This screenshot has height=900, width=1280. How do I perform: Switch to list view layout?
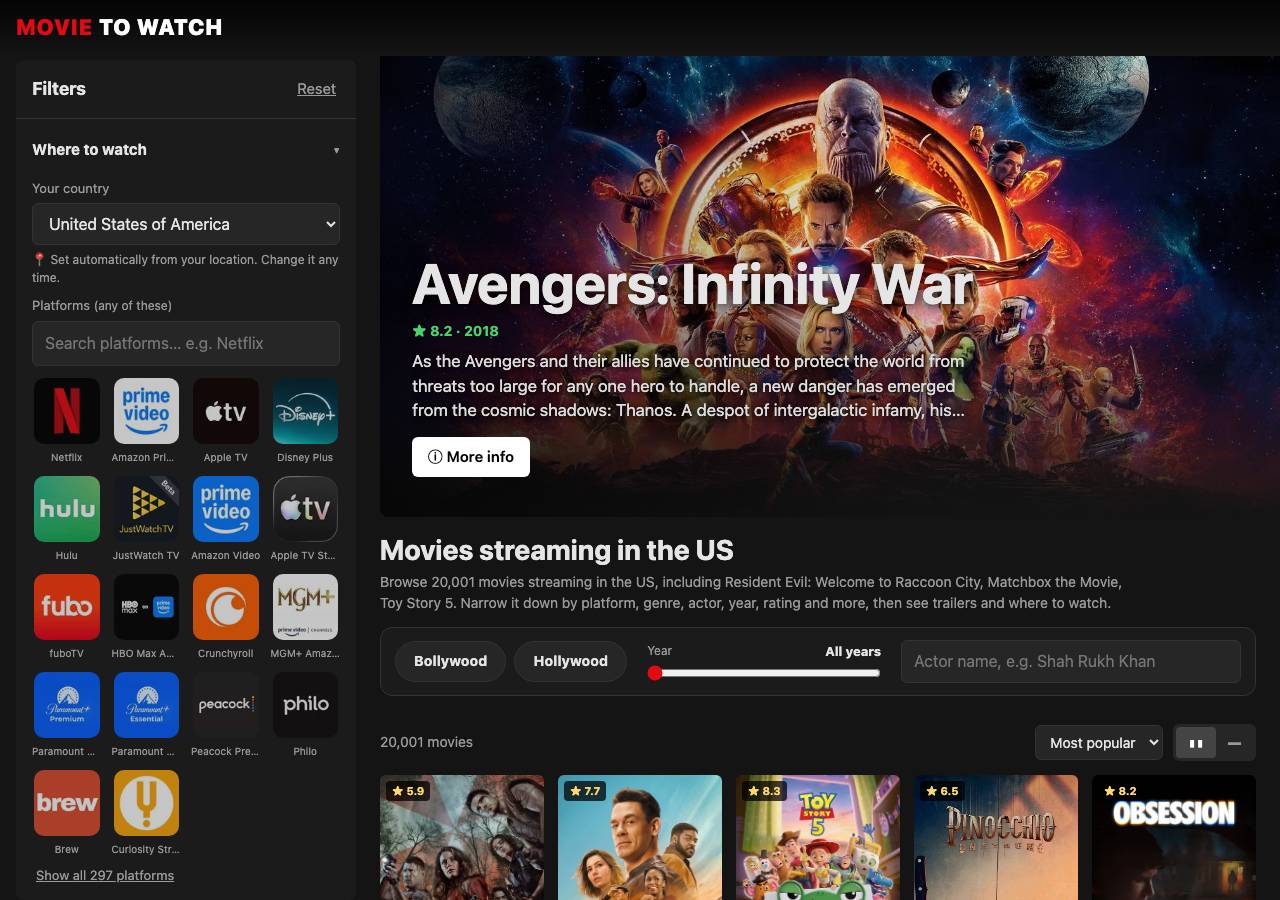[1234, 743]
